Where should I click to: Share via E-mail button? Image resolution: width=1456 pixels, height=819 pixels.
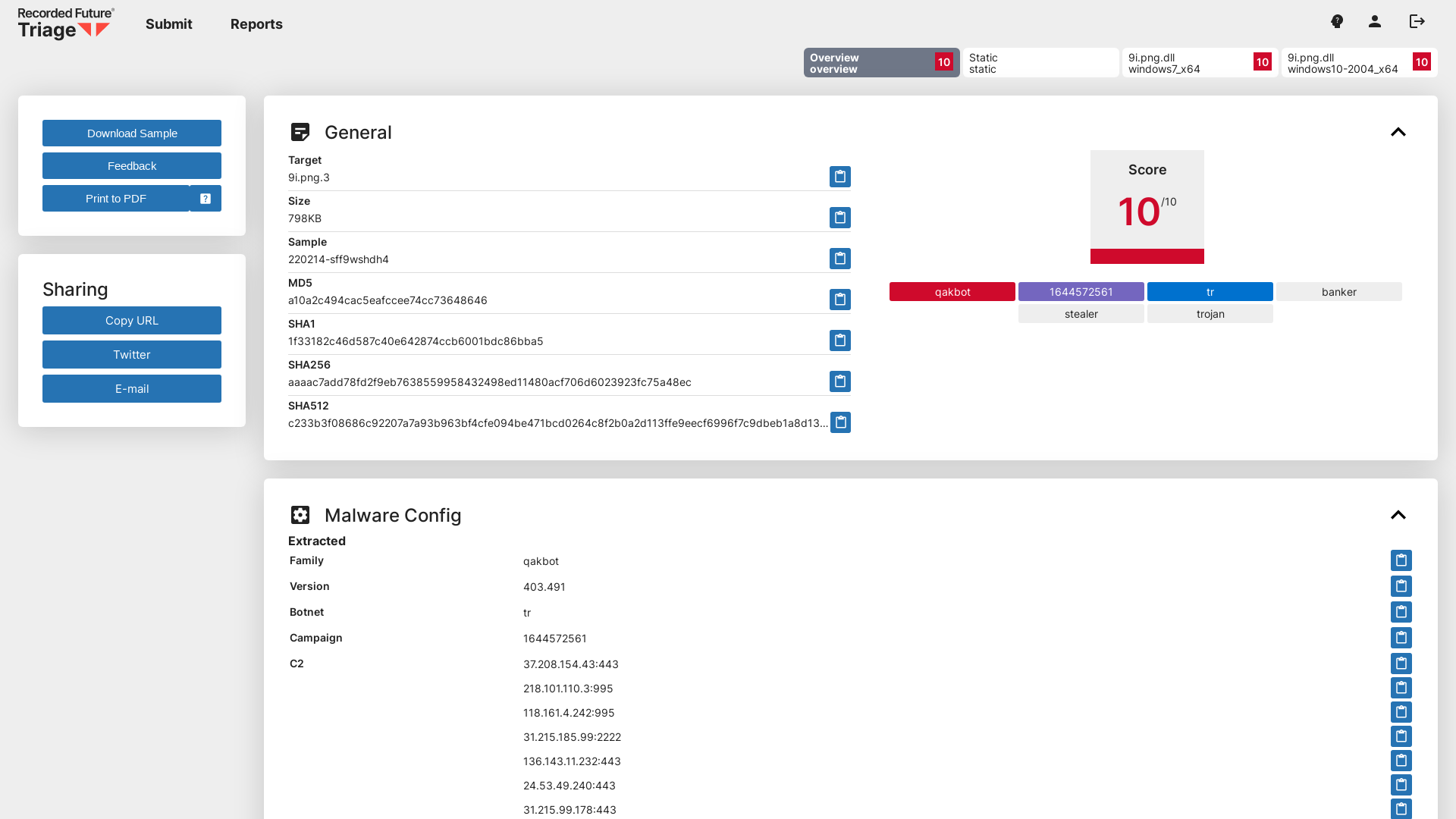132,389
